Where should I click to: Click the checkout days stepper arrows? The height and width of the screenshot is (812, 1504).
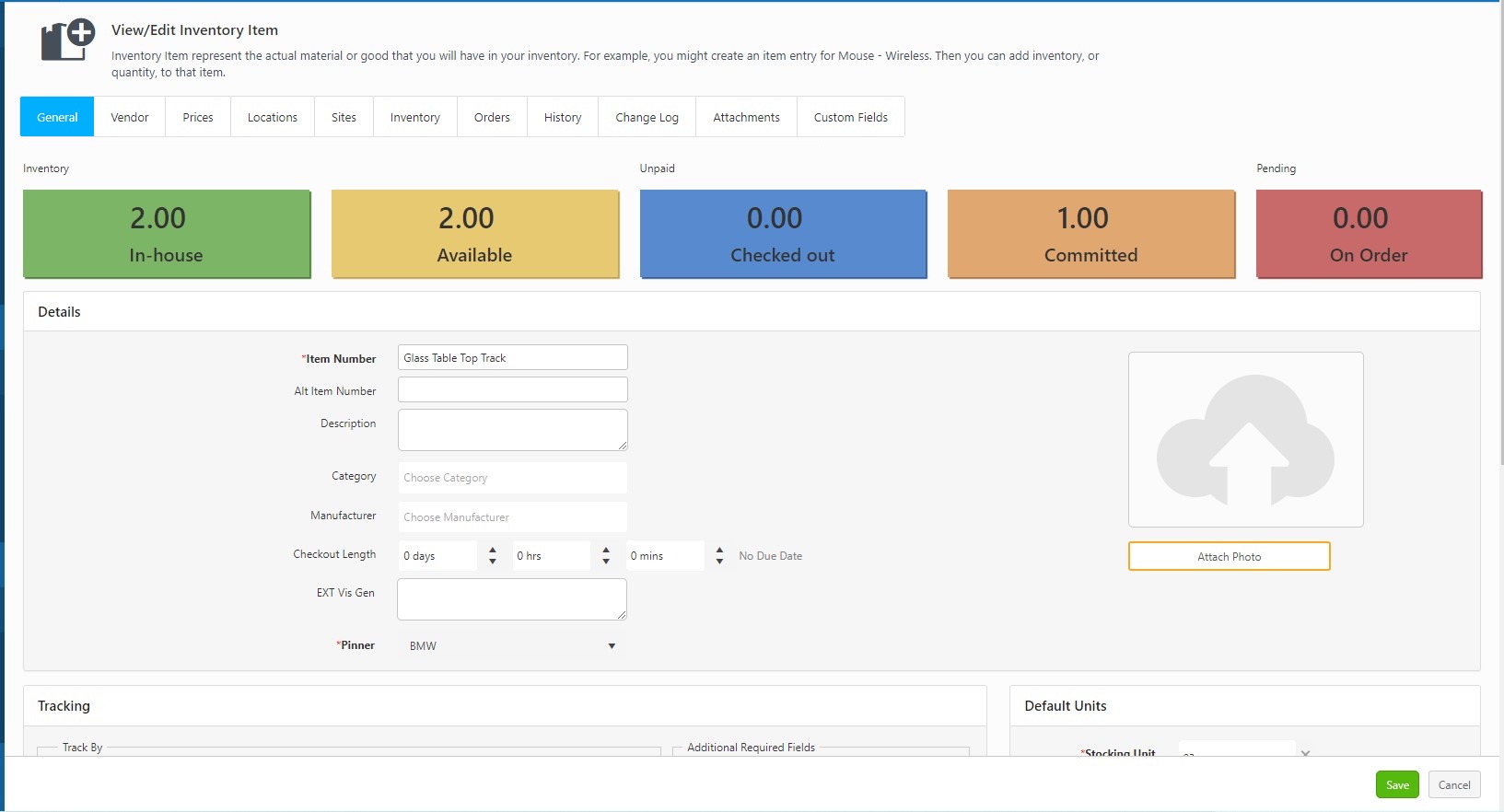(493, 556)
